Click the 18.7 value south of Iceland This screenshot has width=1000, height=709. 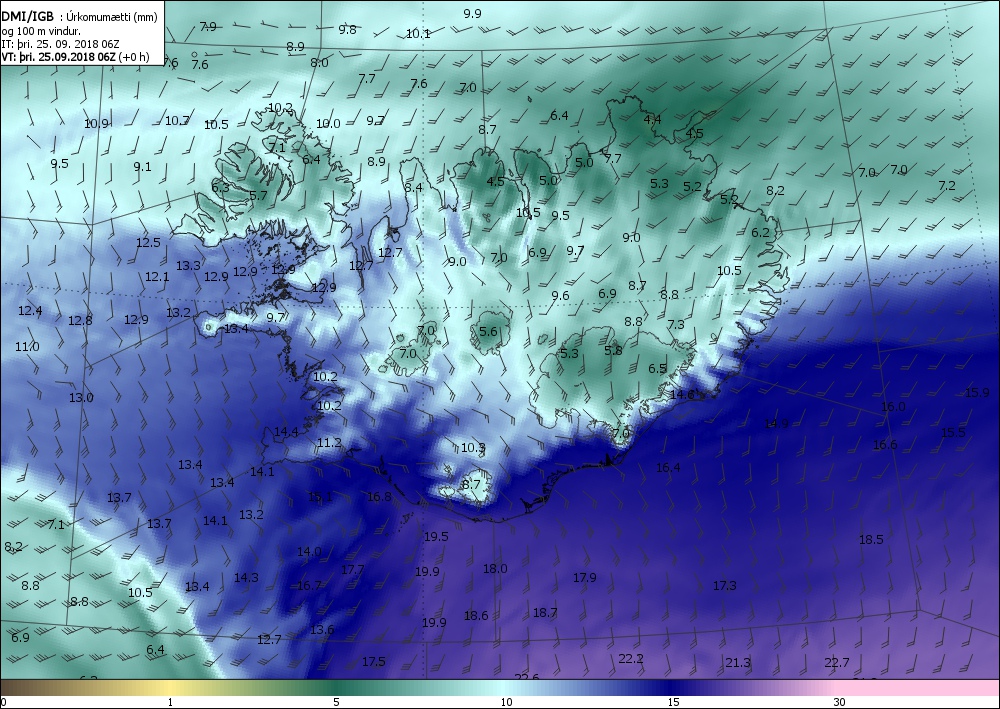click(x=545, y=612)
